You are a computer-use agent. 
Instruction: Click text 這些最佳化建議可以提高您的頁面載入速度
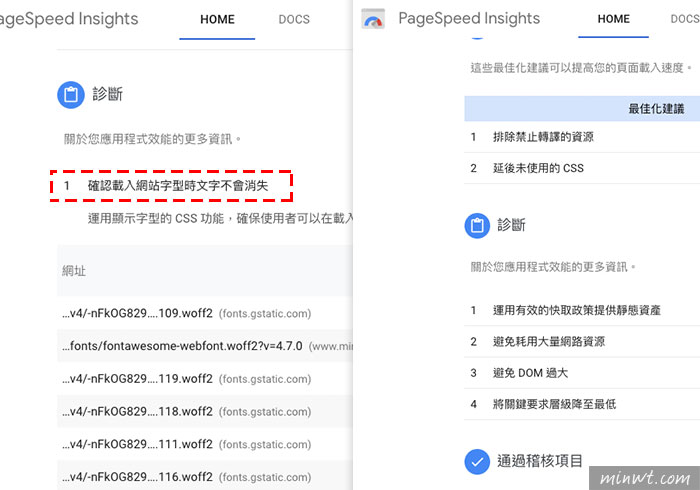pos(581,68)
